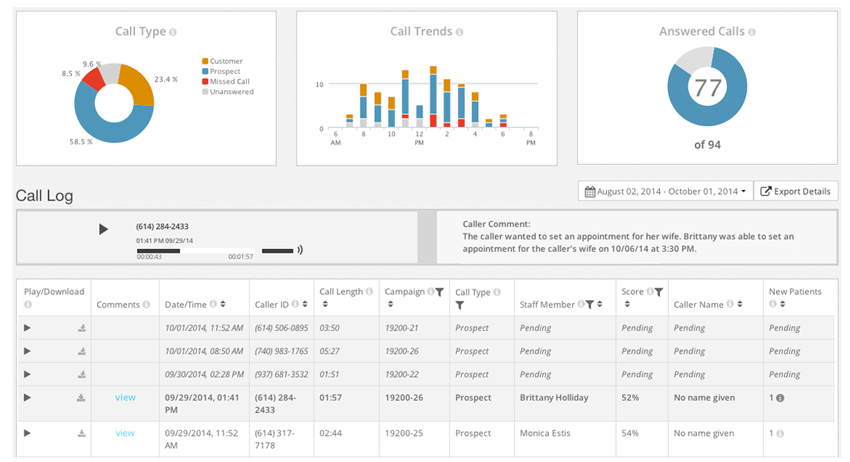Open the date range picker August 02 - October 01
This screenshot has width=850, height=462.
point(666,191)
